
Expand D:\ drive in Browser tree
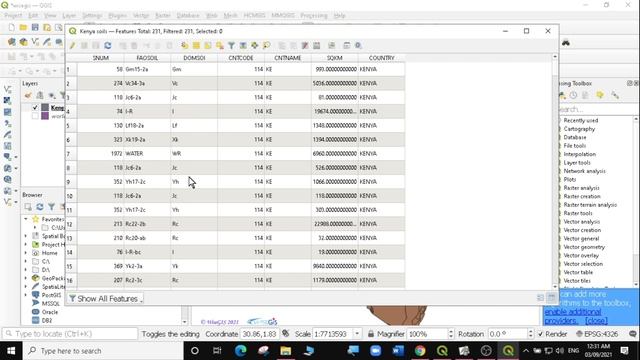tap(26, 270)
